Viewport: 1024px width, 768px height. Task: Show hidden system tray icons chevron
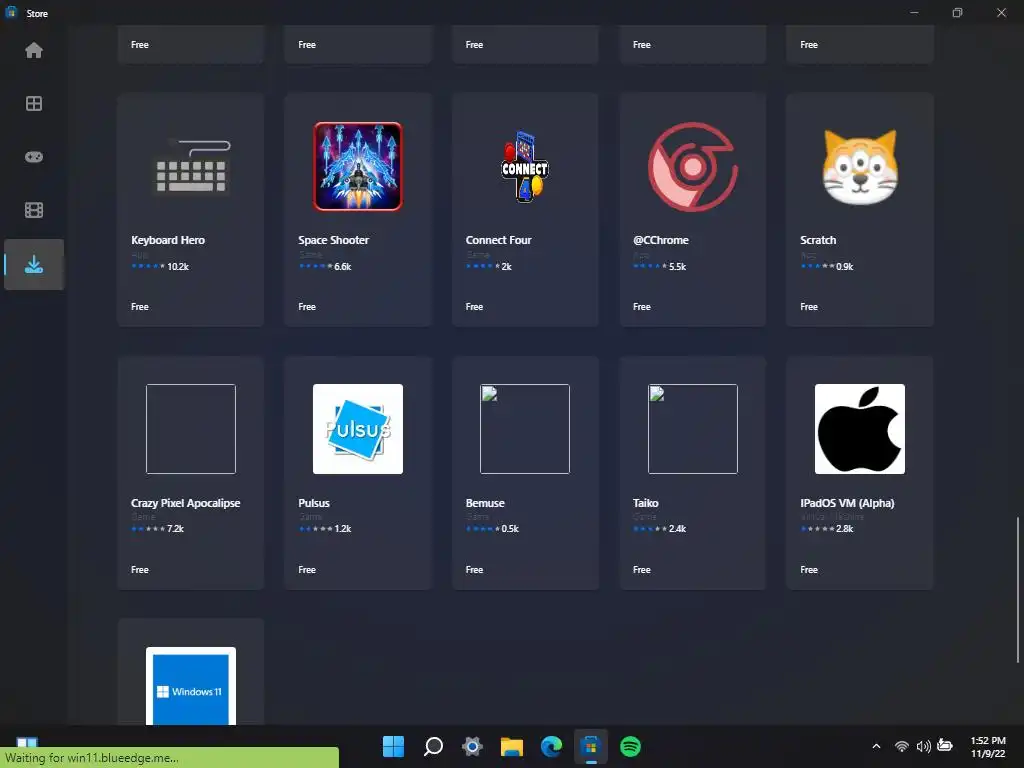coord(876,746)
